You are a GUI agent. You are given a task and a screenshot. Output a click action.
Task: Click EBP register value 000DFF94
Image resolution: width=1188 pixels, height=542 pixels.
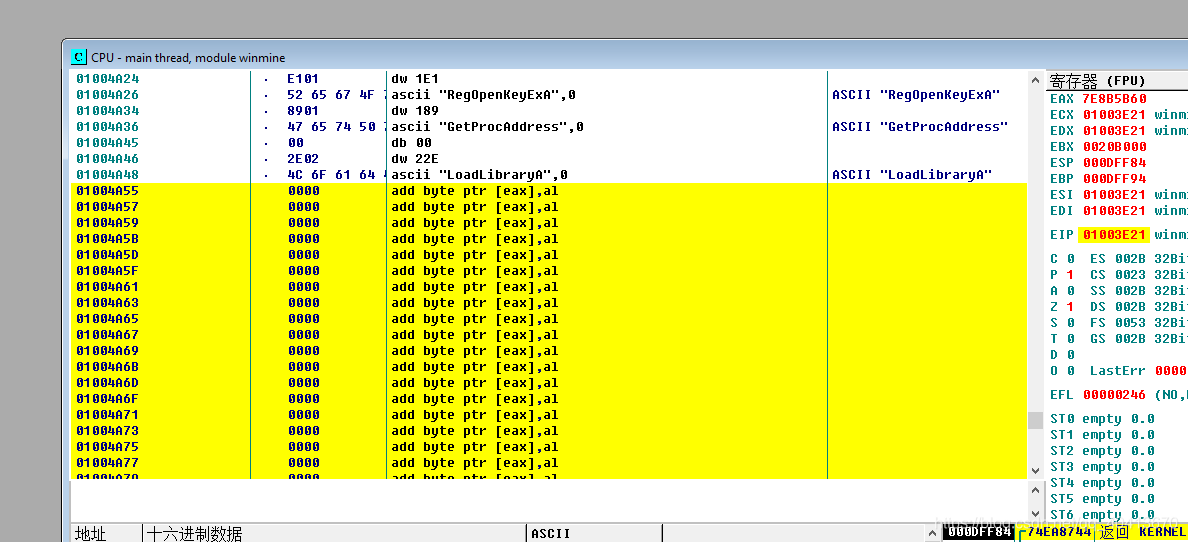click(x=1115, y=178)
